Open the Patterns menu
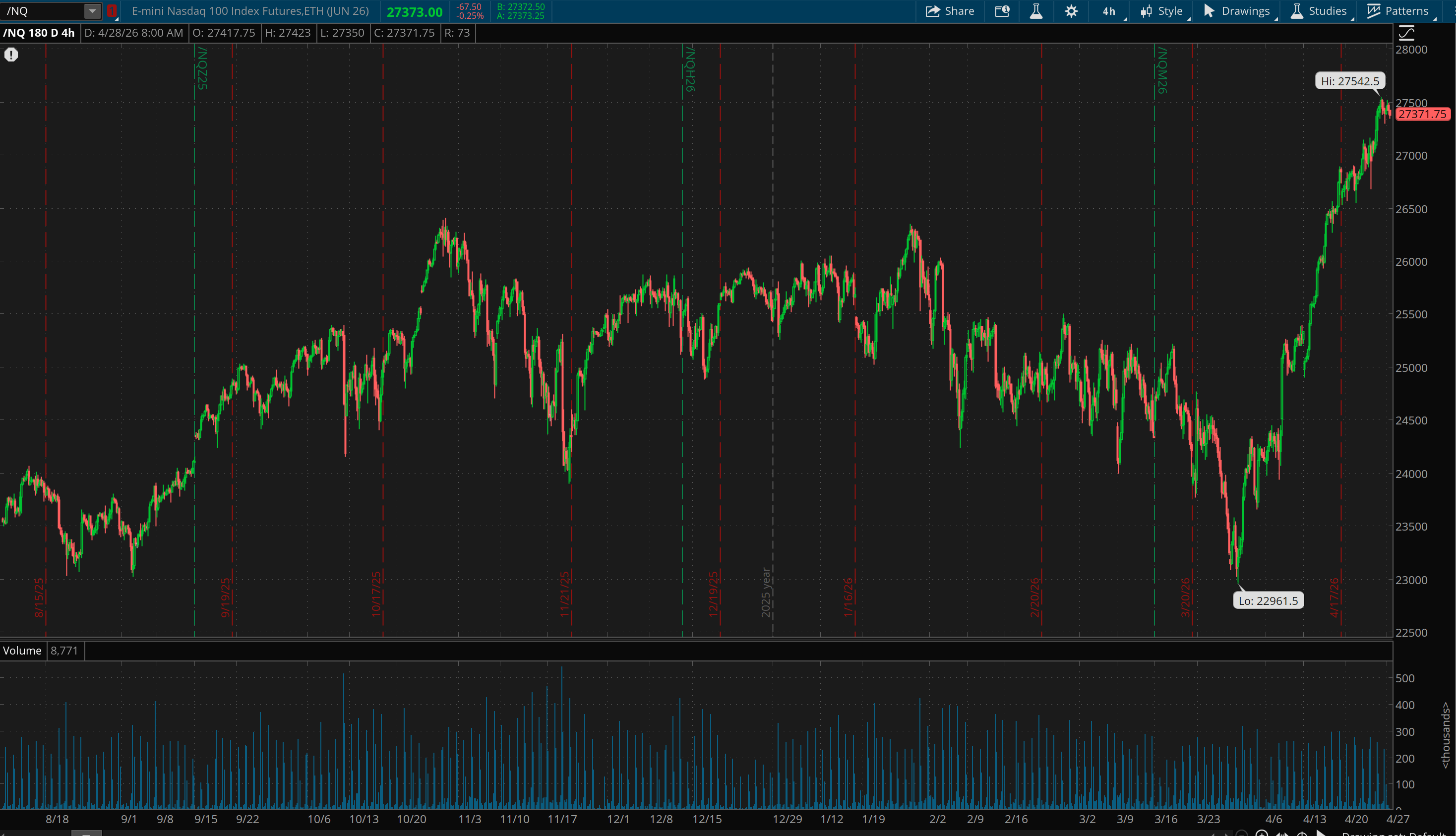 point(1397,11)
